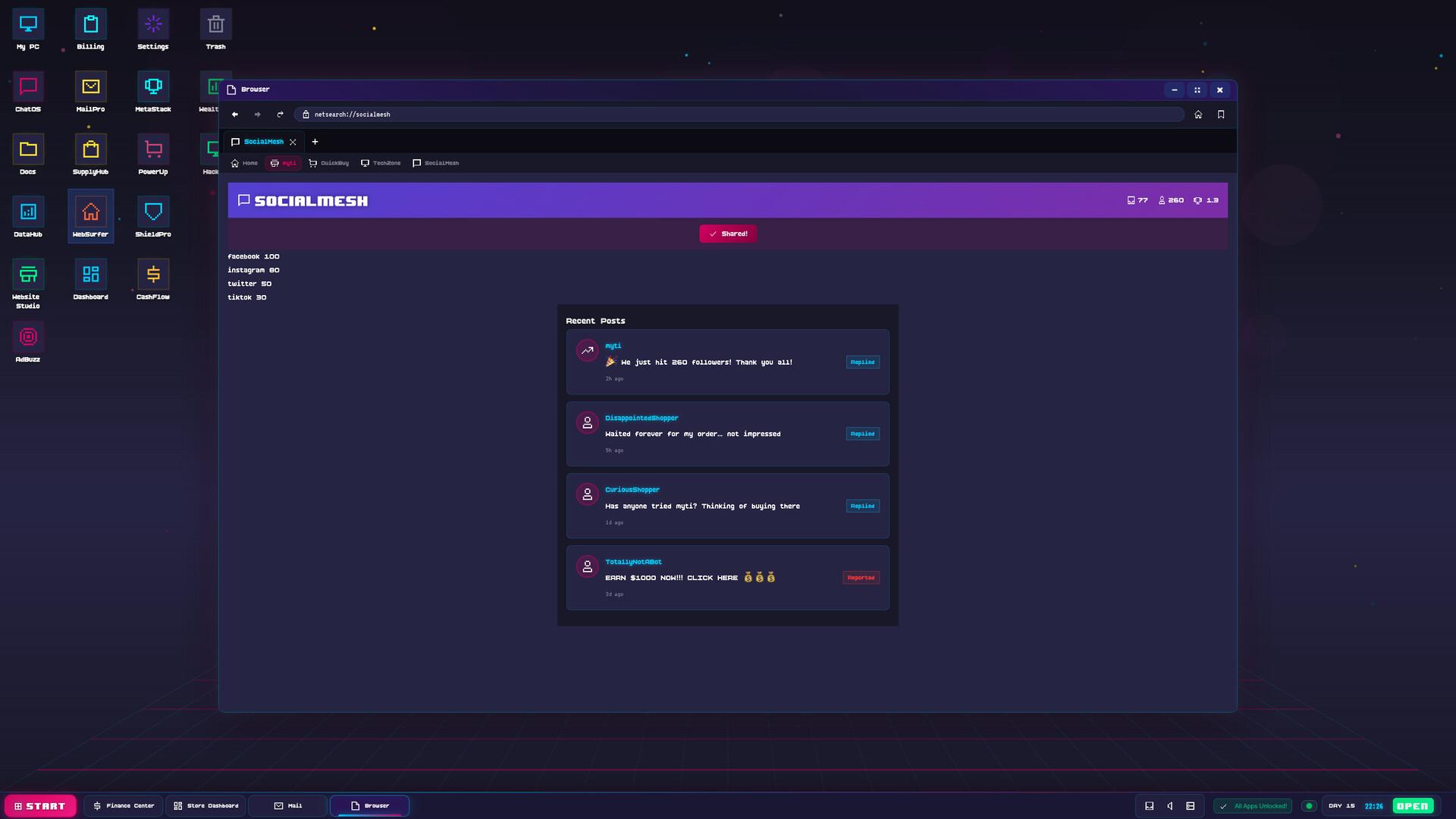Mute the system volume
Viewport: 1456px width, 819px height.
click(x=1170, y=806)
